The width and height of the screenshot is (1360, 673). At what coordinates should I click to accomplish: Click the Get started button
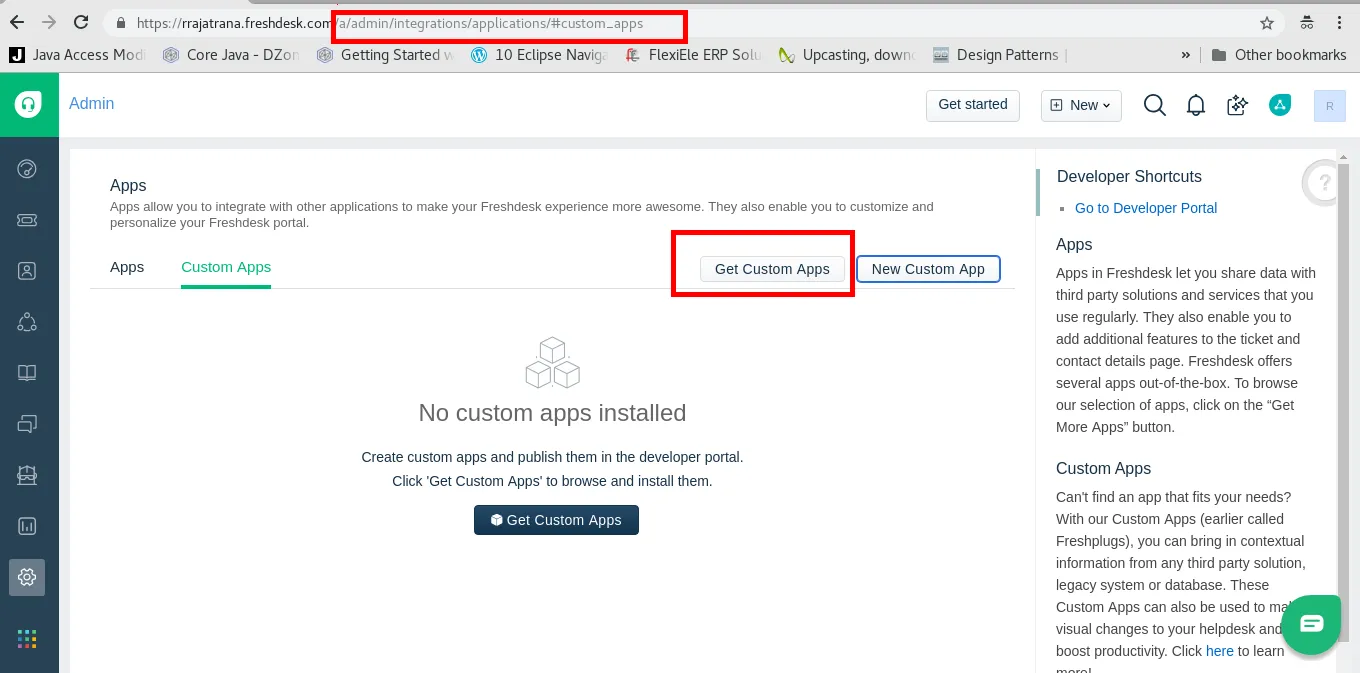[973, 105]
